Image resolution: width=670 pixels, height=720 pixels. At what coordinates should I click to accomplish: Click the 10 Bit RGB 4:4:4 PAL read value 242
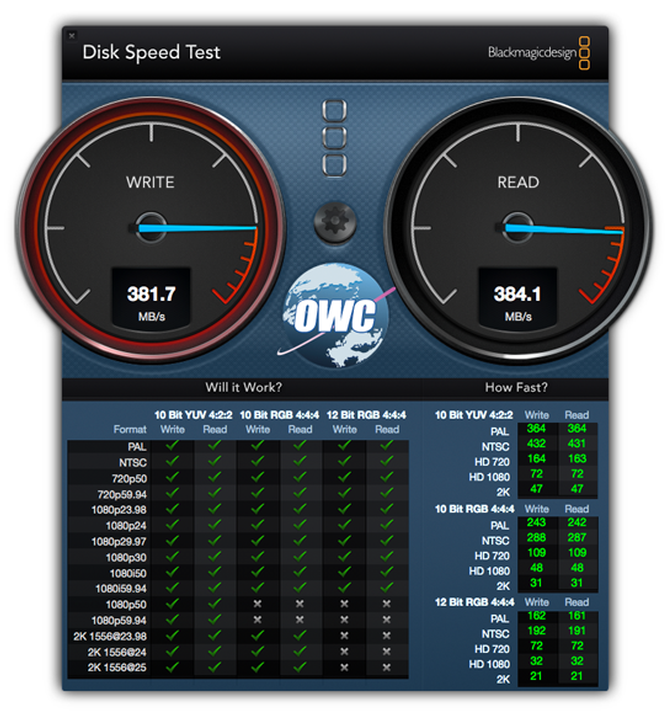tap(576, 524)
